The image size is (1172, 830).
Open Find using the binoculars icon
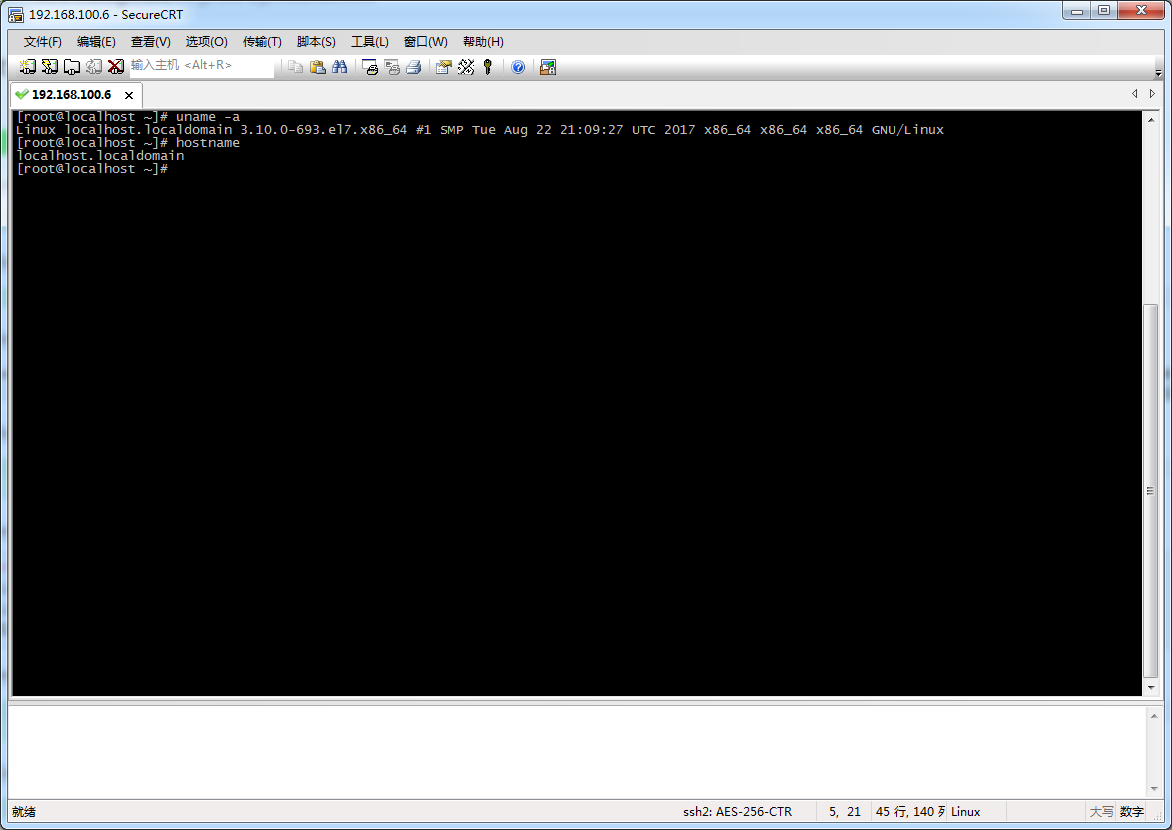[x=339, y=67]
